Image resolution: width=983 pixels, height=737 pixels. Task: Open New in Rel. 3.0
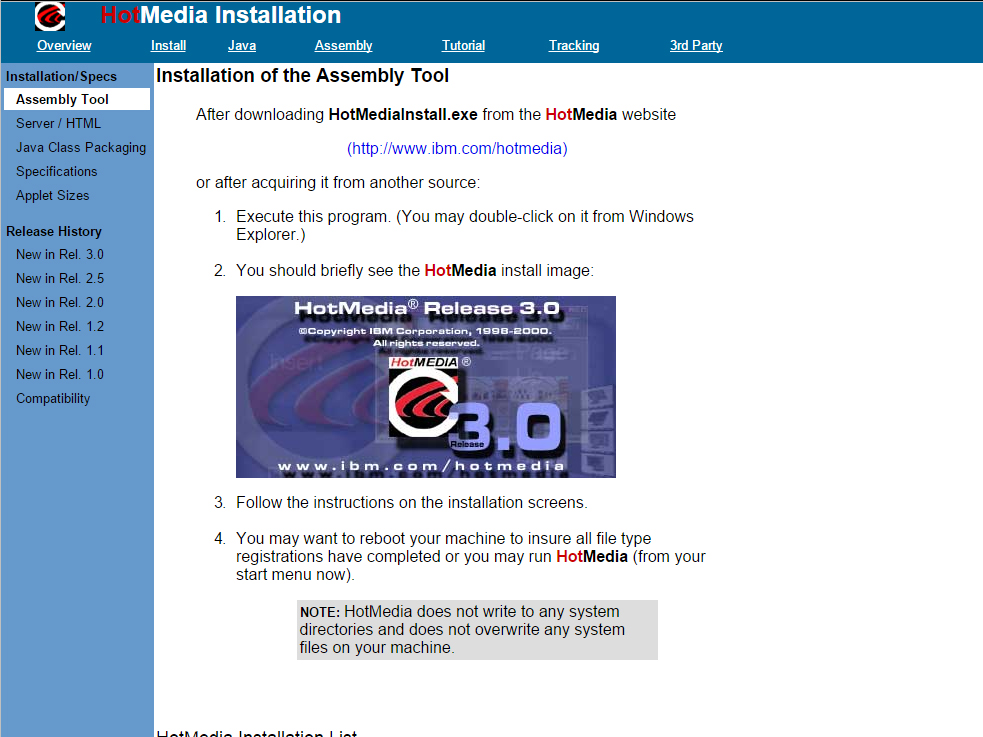click(x=60, y=254)
